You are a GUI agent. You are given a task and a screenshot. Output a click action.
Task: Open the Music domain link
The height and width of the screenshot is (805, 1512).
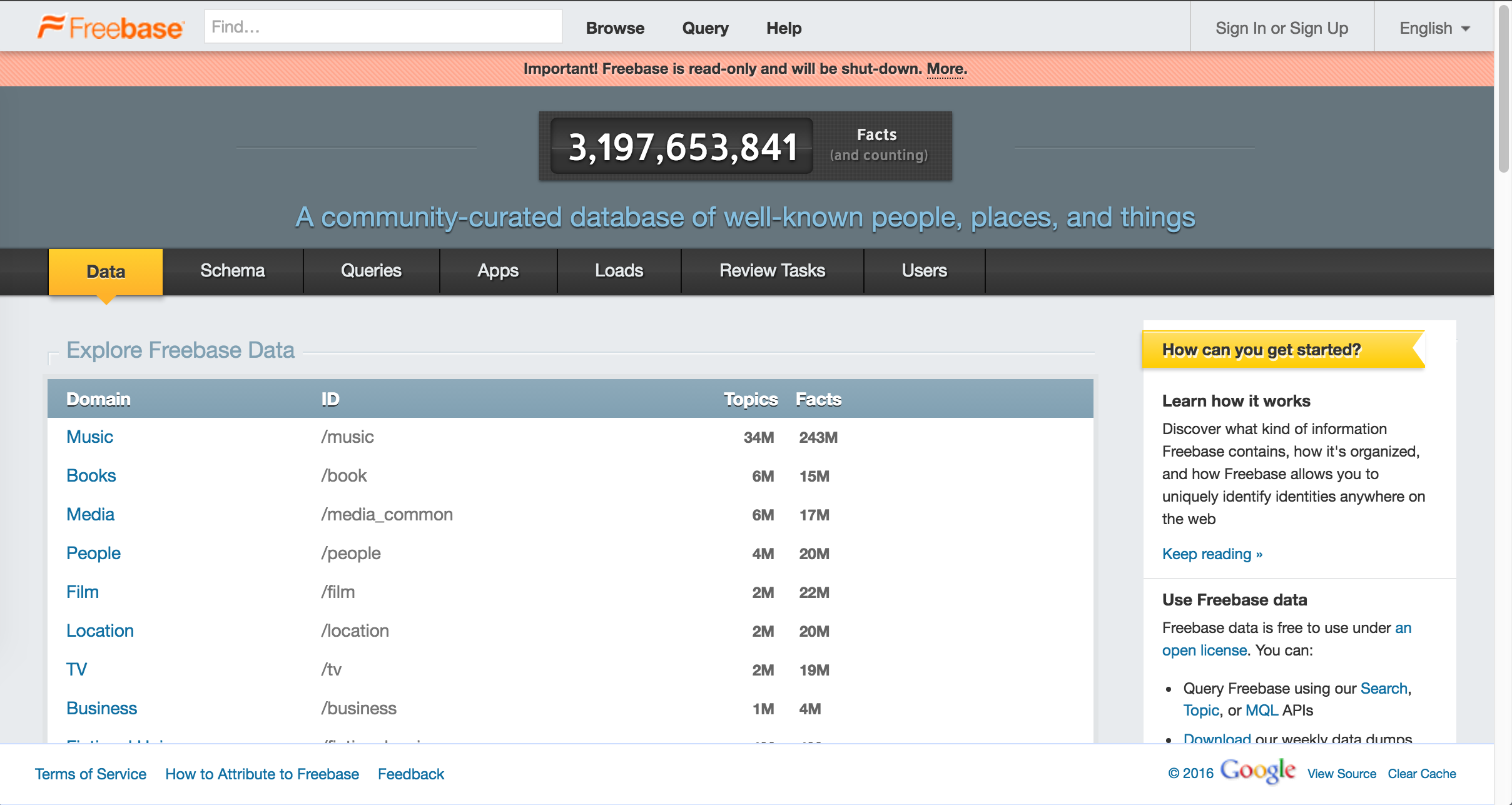[x=89, y=437]
